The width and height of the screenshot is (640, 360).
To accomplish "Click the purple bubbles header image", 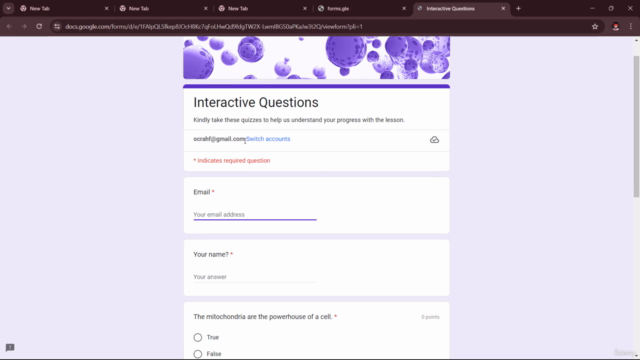I will [x=316, y=58].
